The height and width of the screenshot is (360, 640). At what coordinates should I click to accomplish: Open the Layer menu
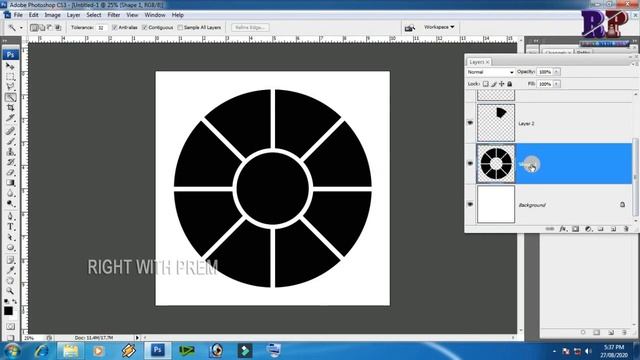[x=73, y=15]
